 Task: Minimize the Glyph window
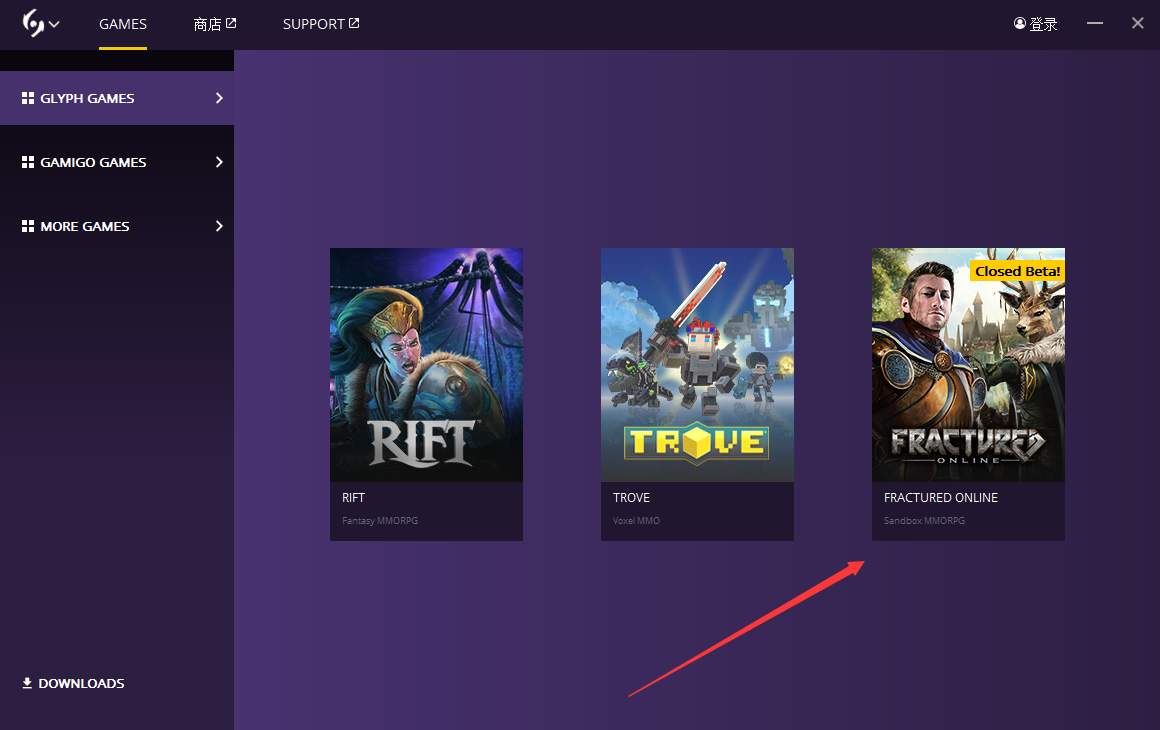click(1095, 24)
